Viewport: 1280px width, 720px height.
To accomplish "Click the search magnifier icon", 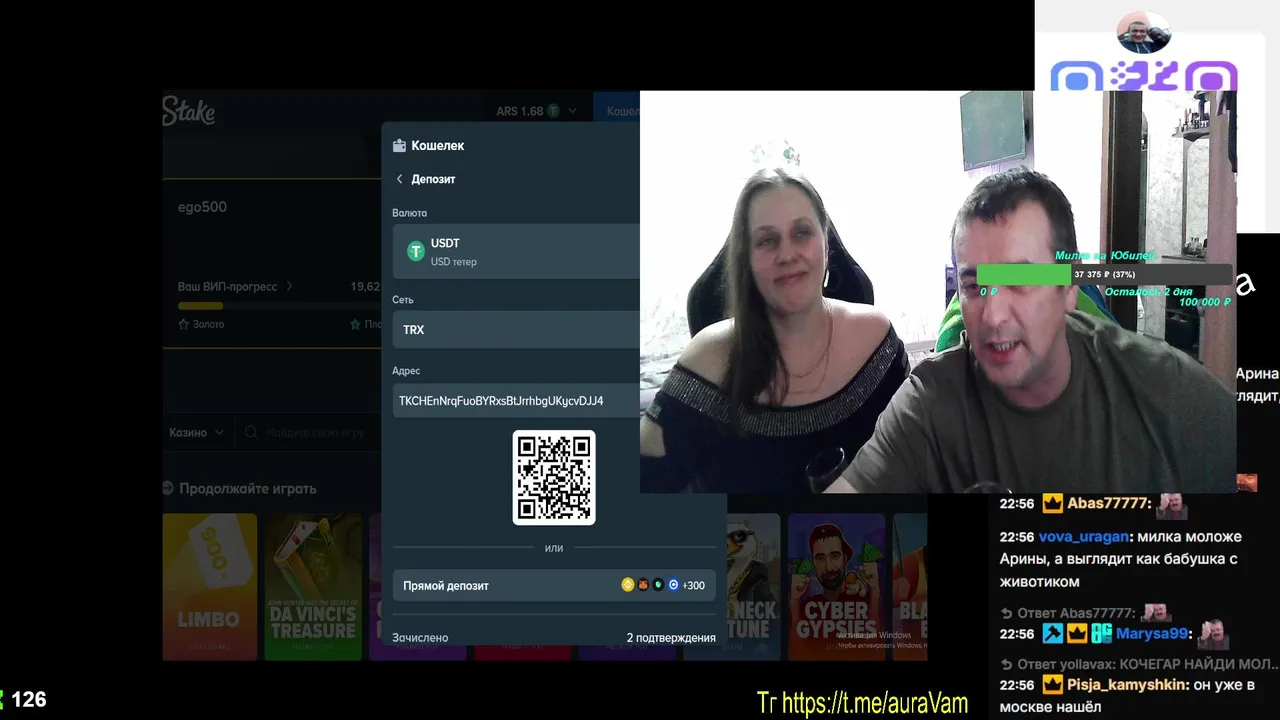I will (251, 432).
